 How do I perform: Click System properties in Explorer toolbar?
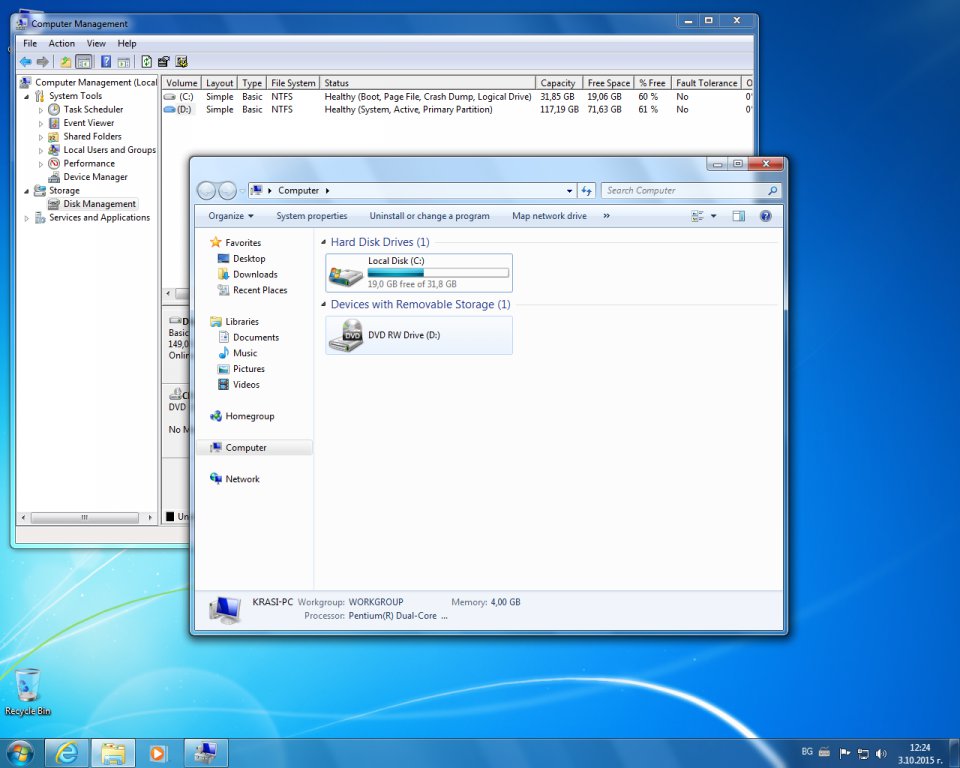(x=312, y=216)
